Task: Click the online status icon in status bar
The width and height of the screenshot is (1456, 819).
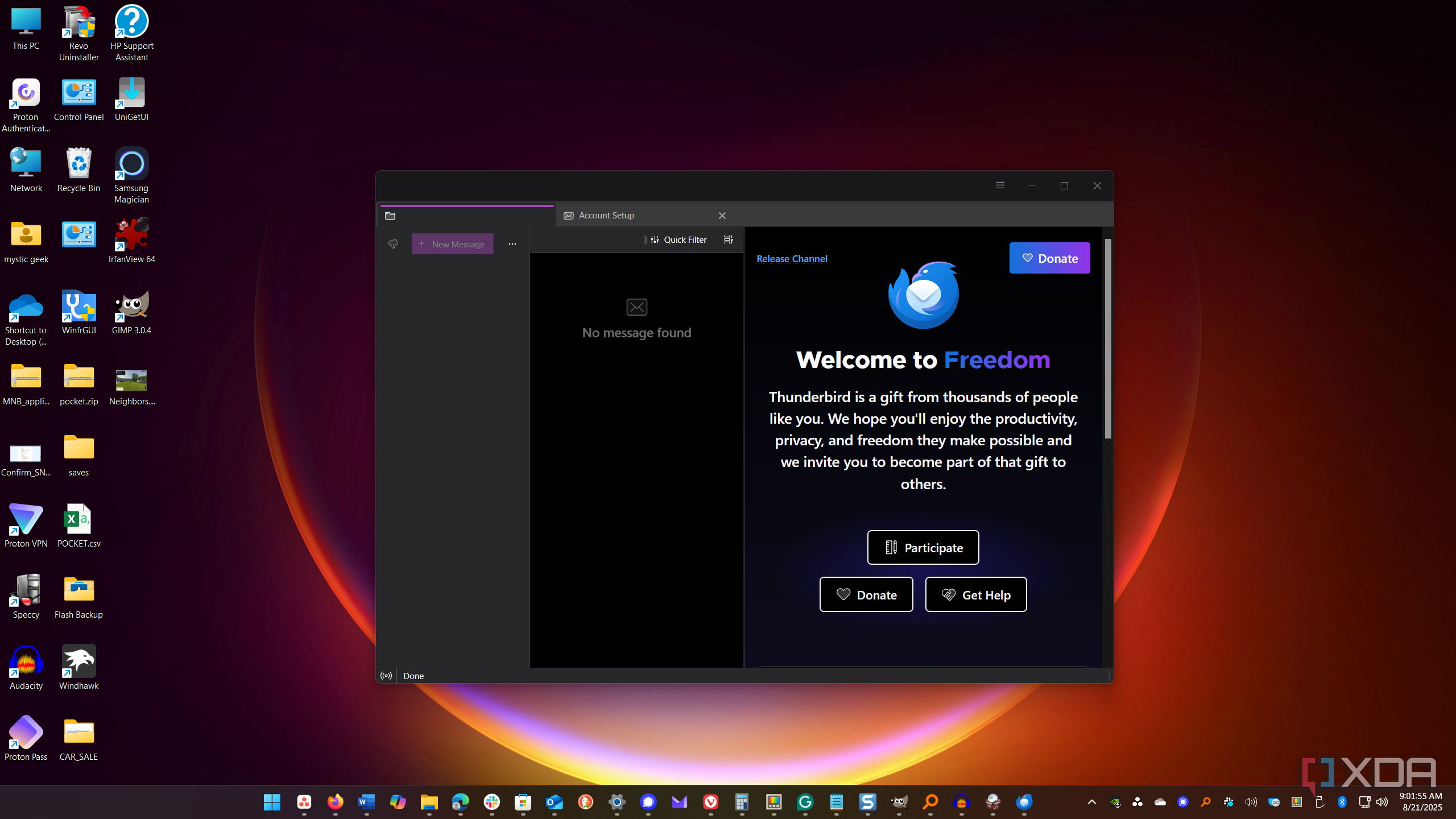Action: click(x=386, y=676)
